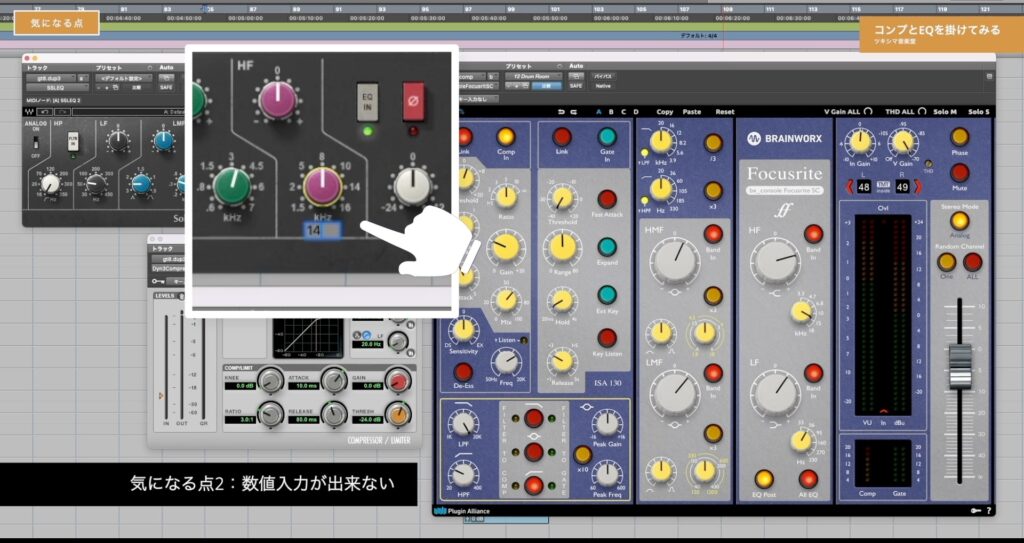Viewport: 1024px width, 543px height.
Task: Click the All EQ button
Action: 808,479
